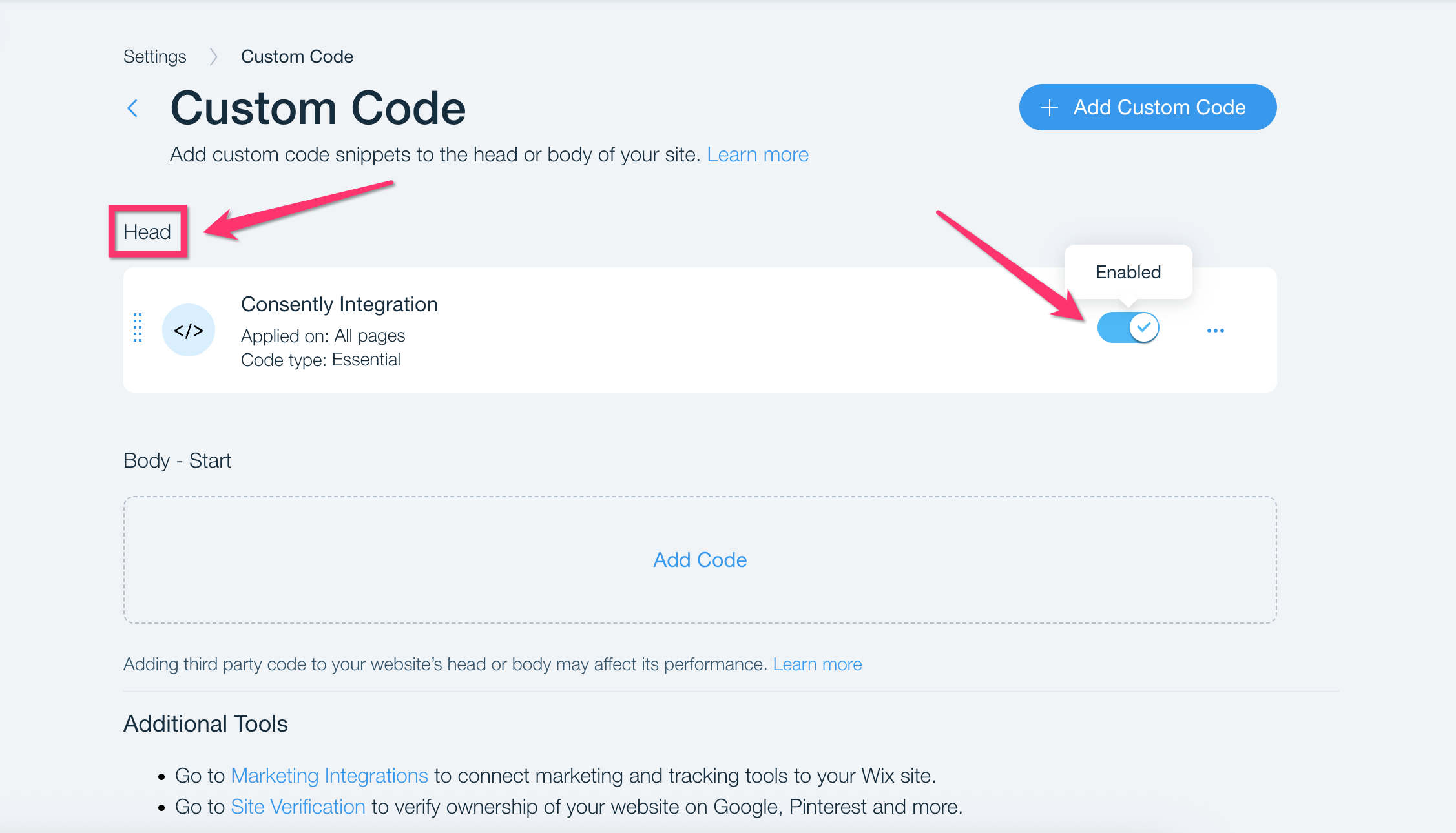The width and height of the screenshot is (1456, 833).
Task: Click the code snippet </> icon
Action: (188, 329)
